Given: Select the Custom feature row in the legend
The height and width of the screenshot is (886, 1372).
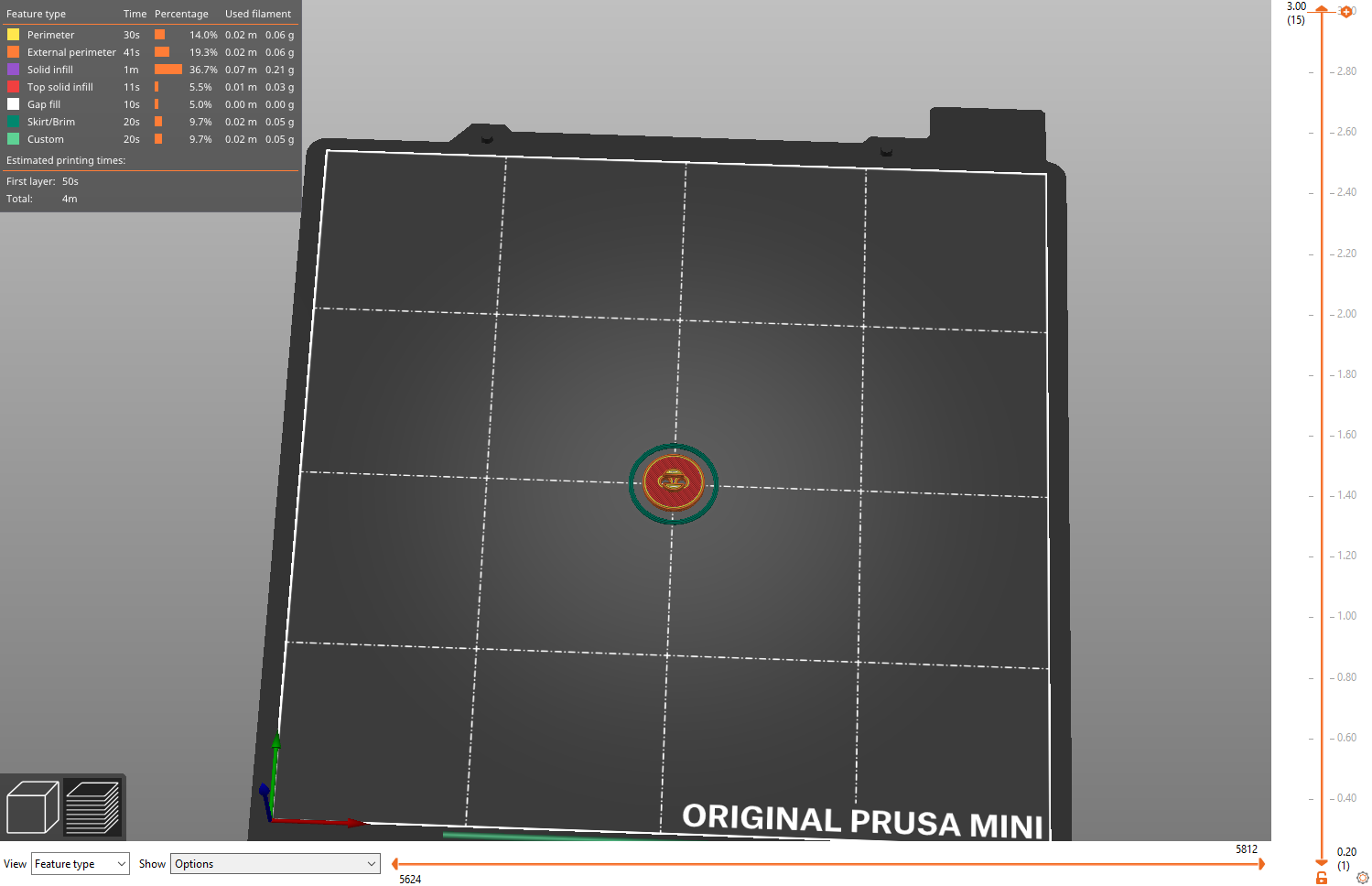Looking at the screenshot, I should [46, 138].
